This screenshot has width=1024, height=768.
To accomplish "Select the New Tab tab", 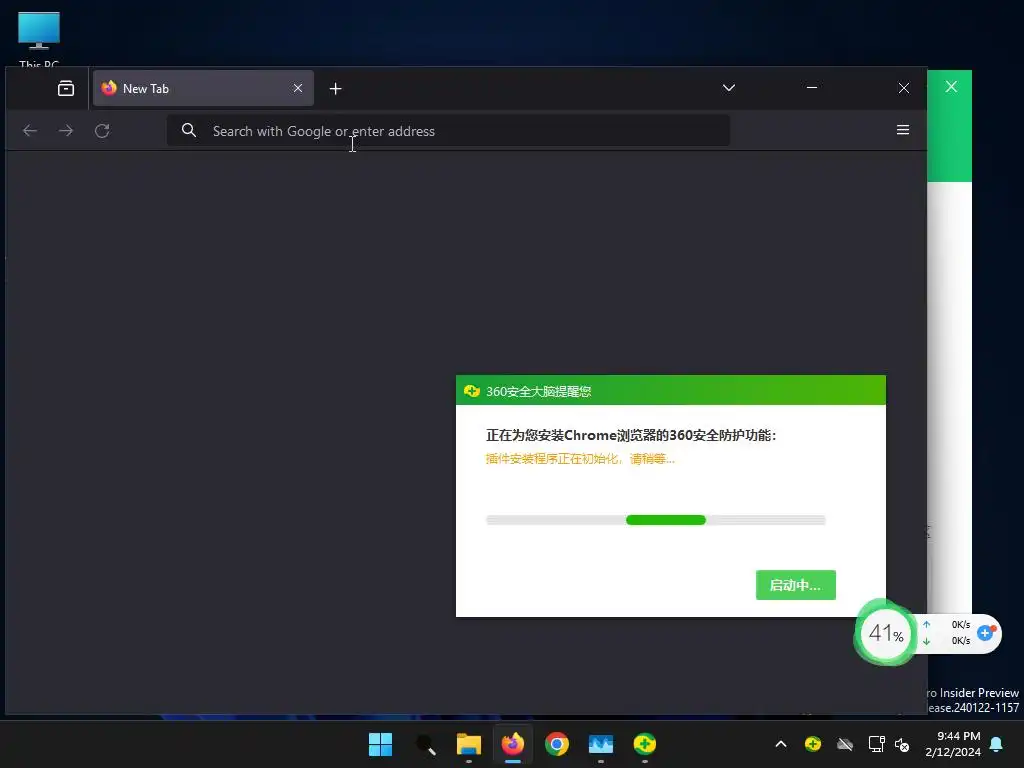I will (x=203, y=88).
